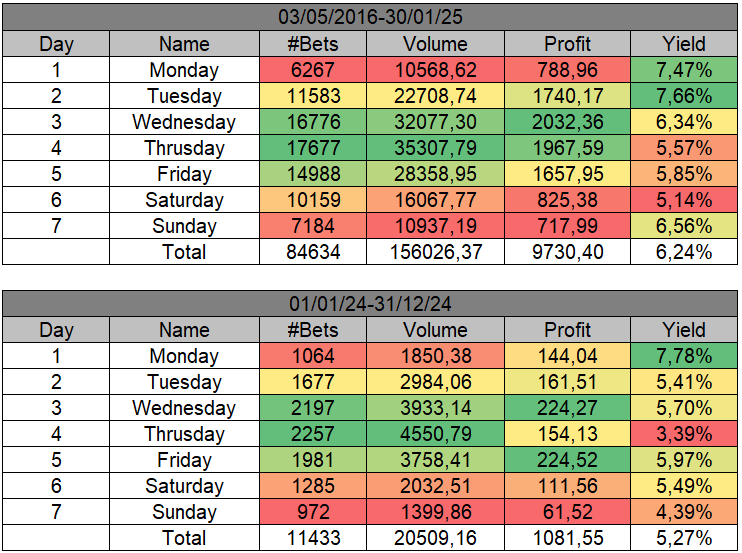742x553 pixels.
Task: Select the 7,78% Monday yield cell
Action: (x=684, y=356)
